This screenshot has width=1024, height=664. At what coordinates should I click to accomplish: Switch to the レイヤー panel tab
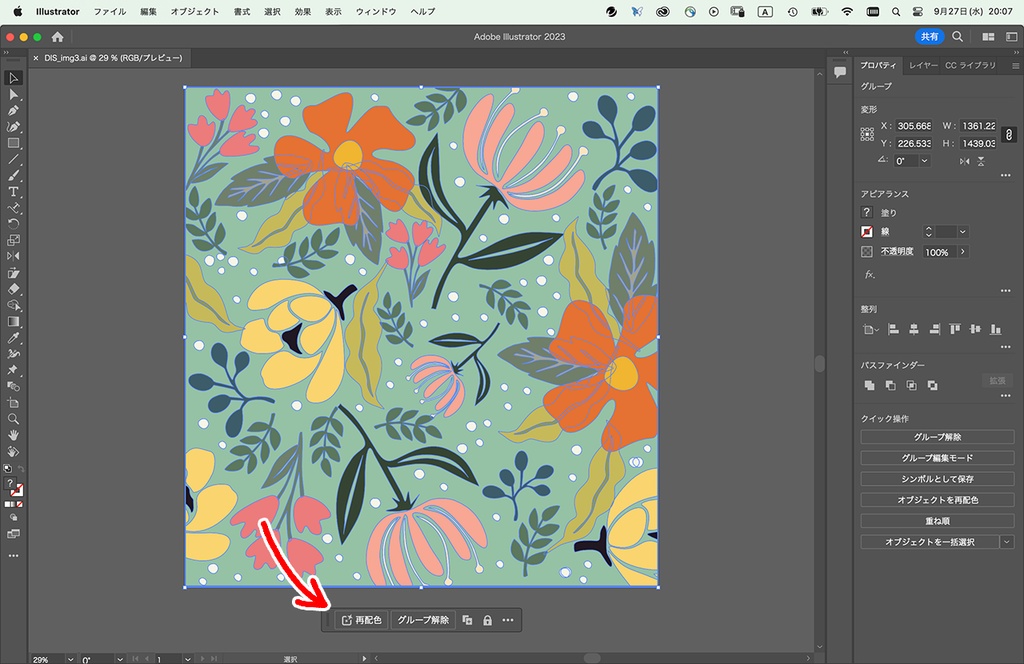pyautogui.click(x=923, y=65)
